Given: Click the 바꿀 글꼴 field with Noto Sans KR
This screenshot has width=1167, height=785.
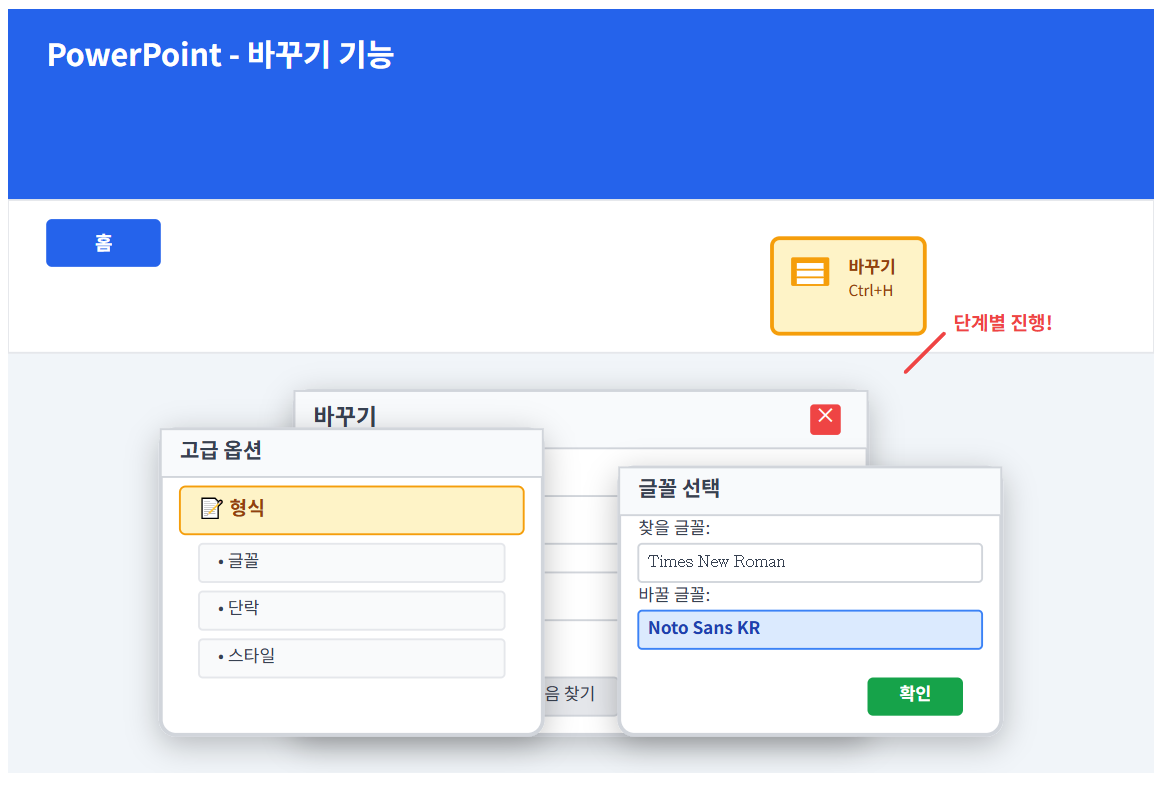Looking at the screenshot, I should (810, 629).
